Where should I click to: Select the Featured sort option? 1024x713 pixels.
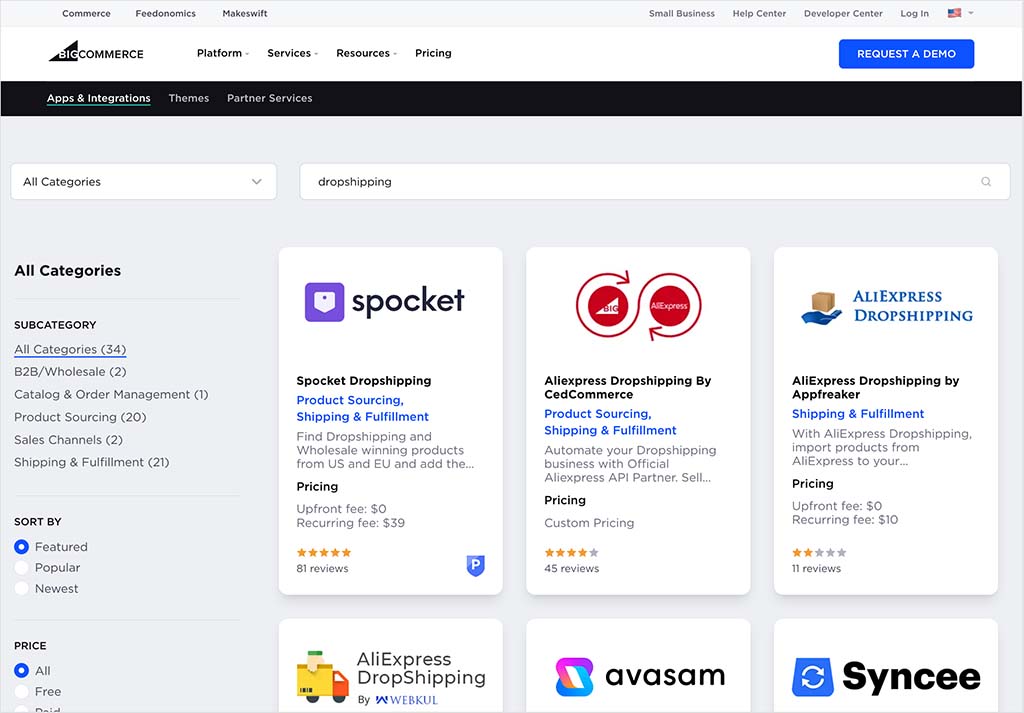pos(22,547)
